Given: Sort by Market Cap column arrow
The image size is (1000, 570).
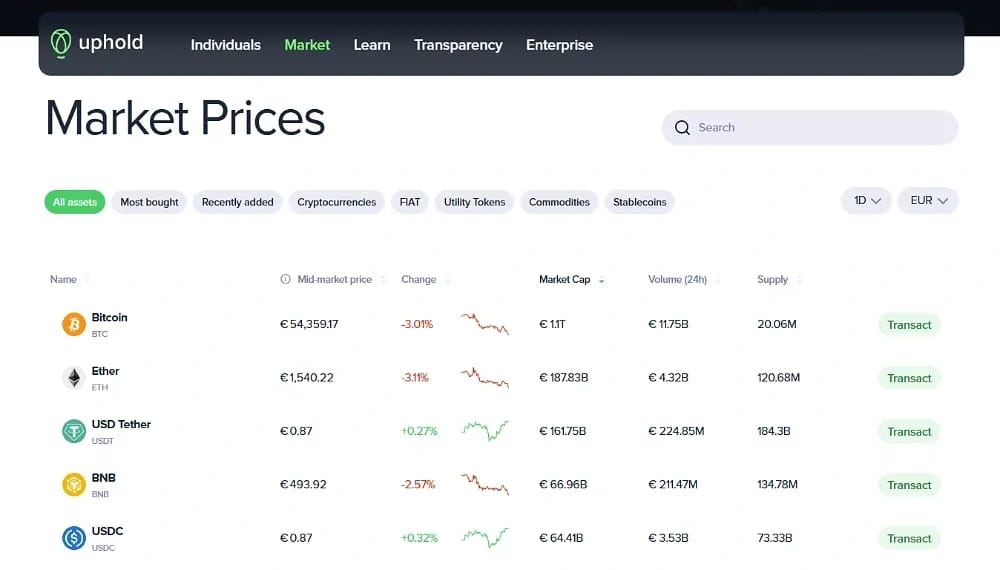Looking at the screenshot, I should coord(601,280).
